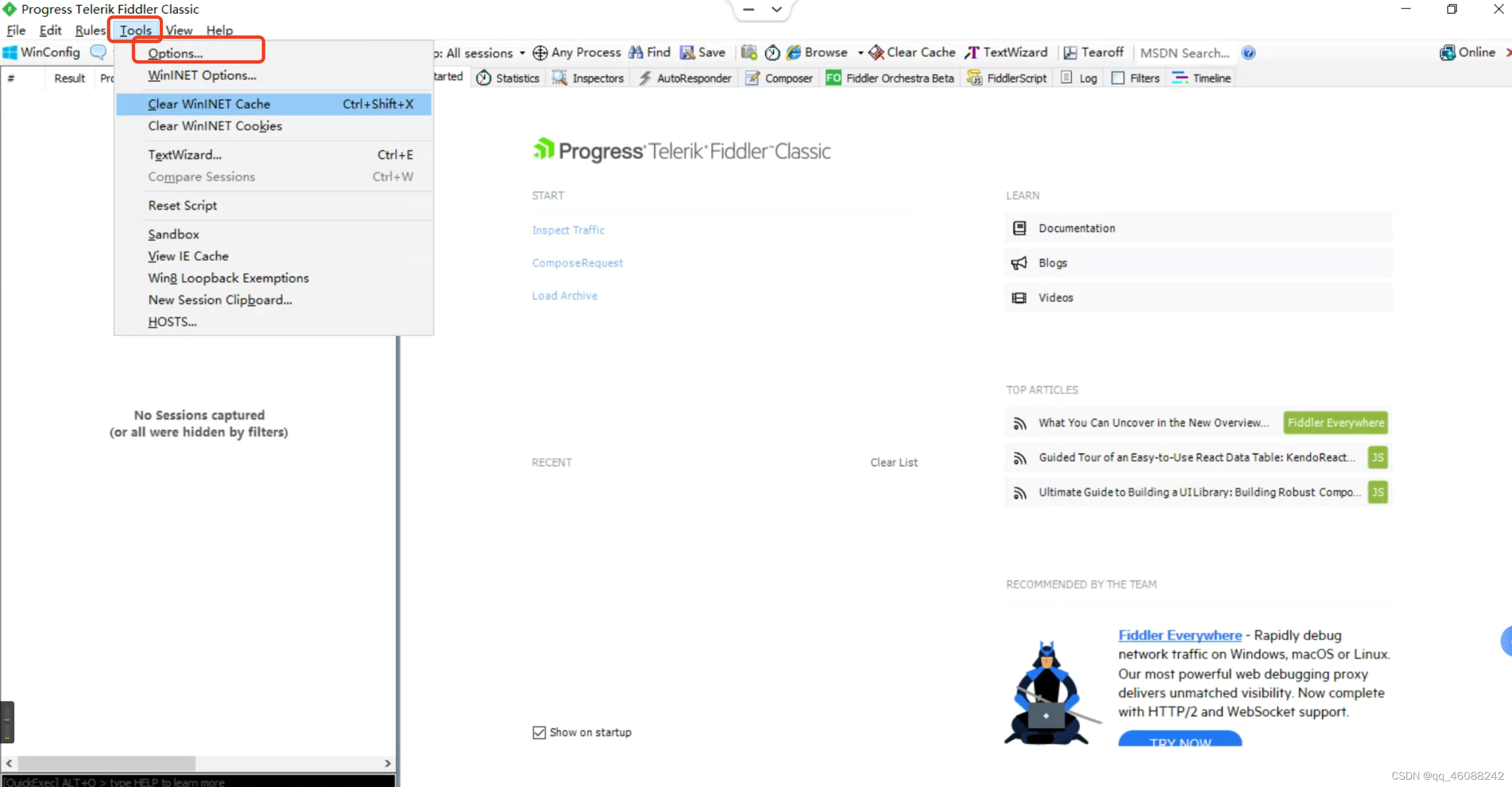Screen dimensions: 1512x787
Task: Click the Any Process crosshair icon
Action: pyautogui.click(x=540, y=53)
